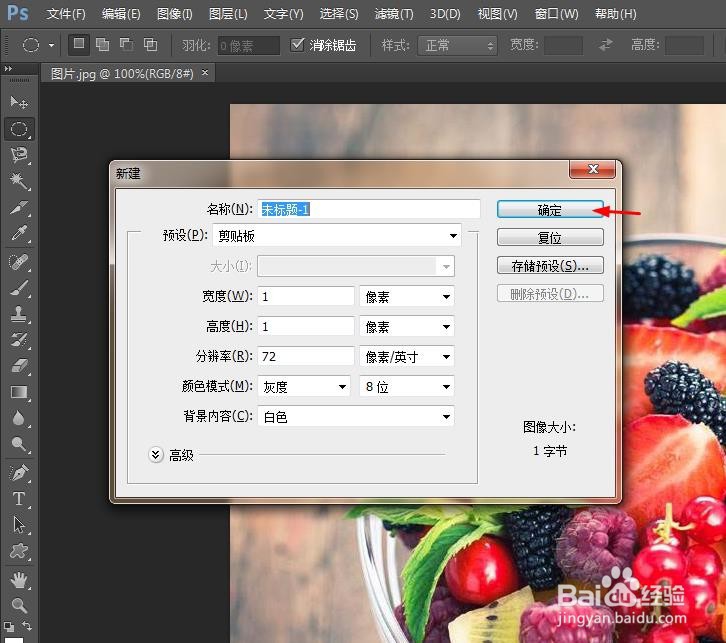
Task: Open the 帮助(H) menu
Action: (x=615, y=14)
